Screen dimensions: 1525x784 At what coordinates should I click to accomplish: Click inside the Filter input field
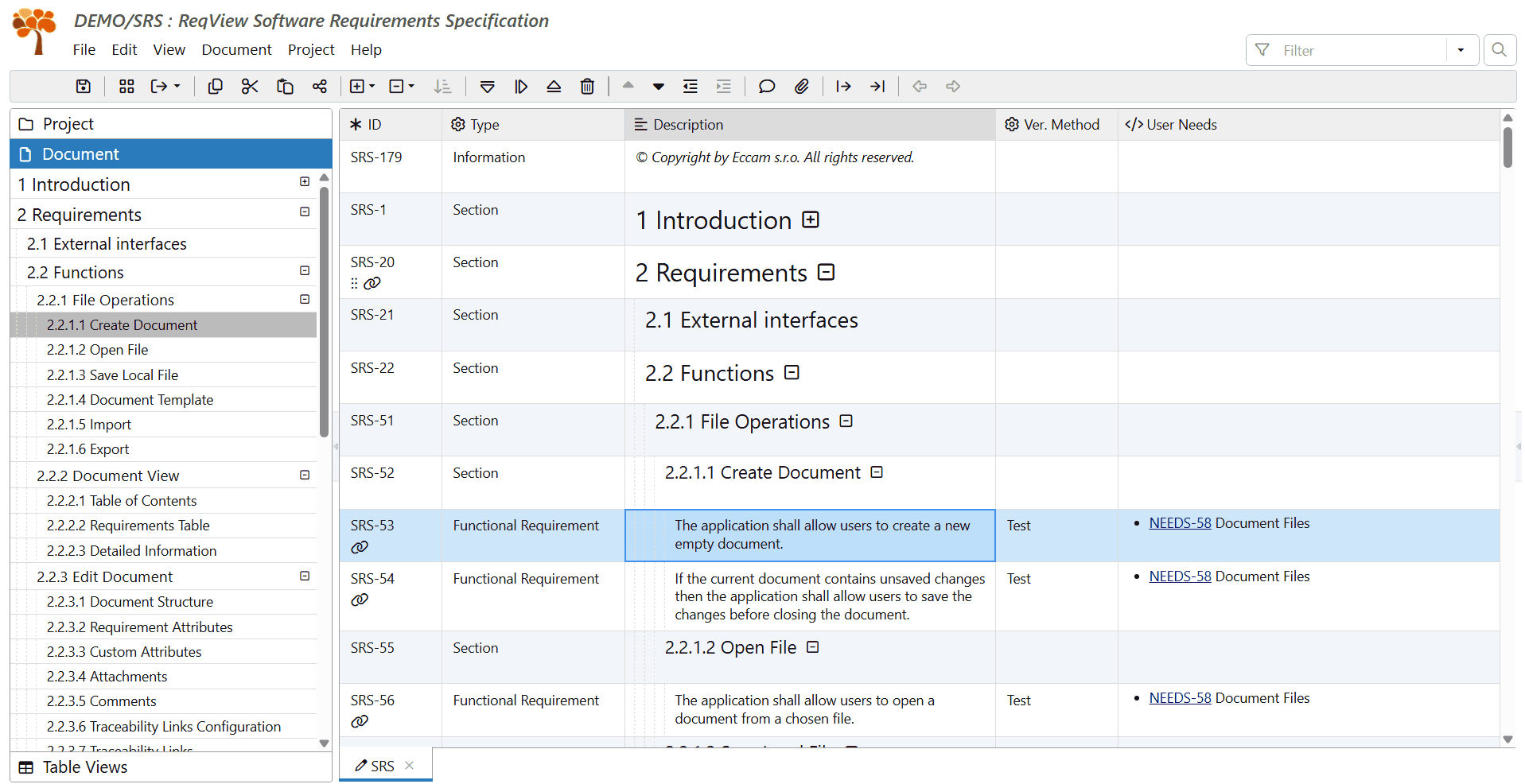[x=1360, y=50]
